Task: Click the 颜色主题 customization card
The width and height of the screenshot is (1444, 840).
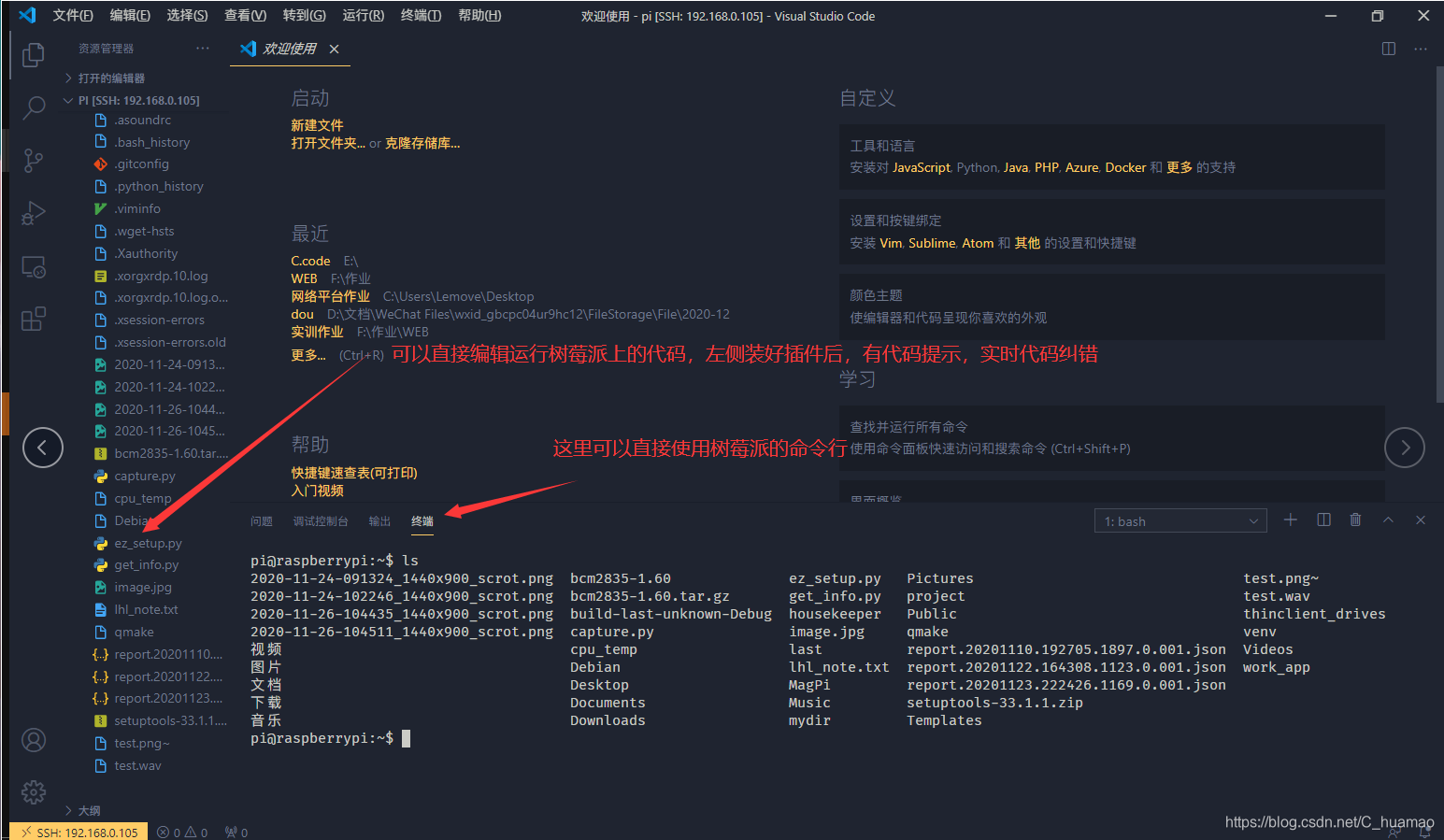Action: click(x=1112, y=306)
